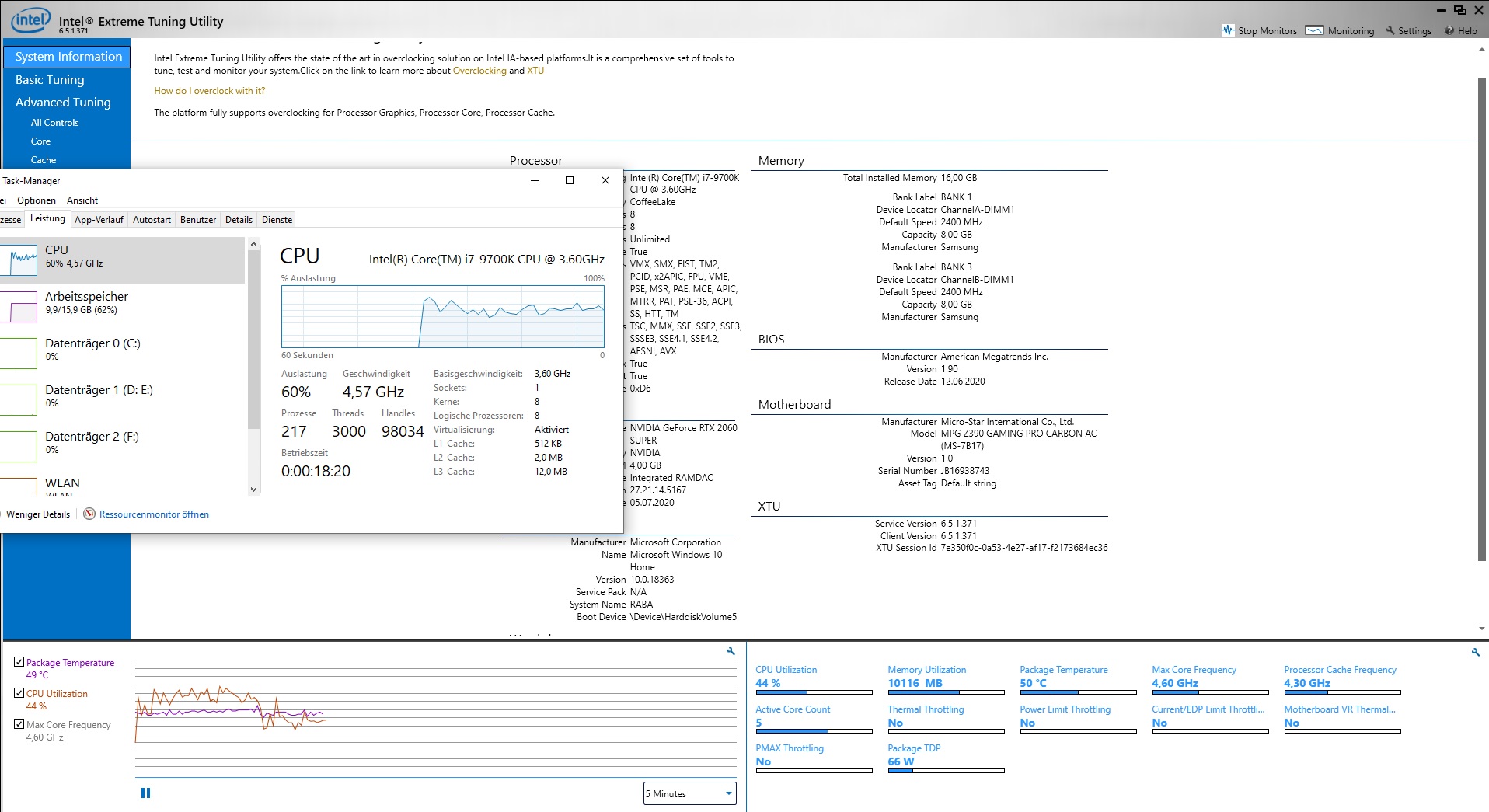The width and height of the screenshot is (1489, 812).
Task: Open Basic Tuning in the sidebar
Action: tap(50, 79)
